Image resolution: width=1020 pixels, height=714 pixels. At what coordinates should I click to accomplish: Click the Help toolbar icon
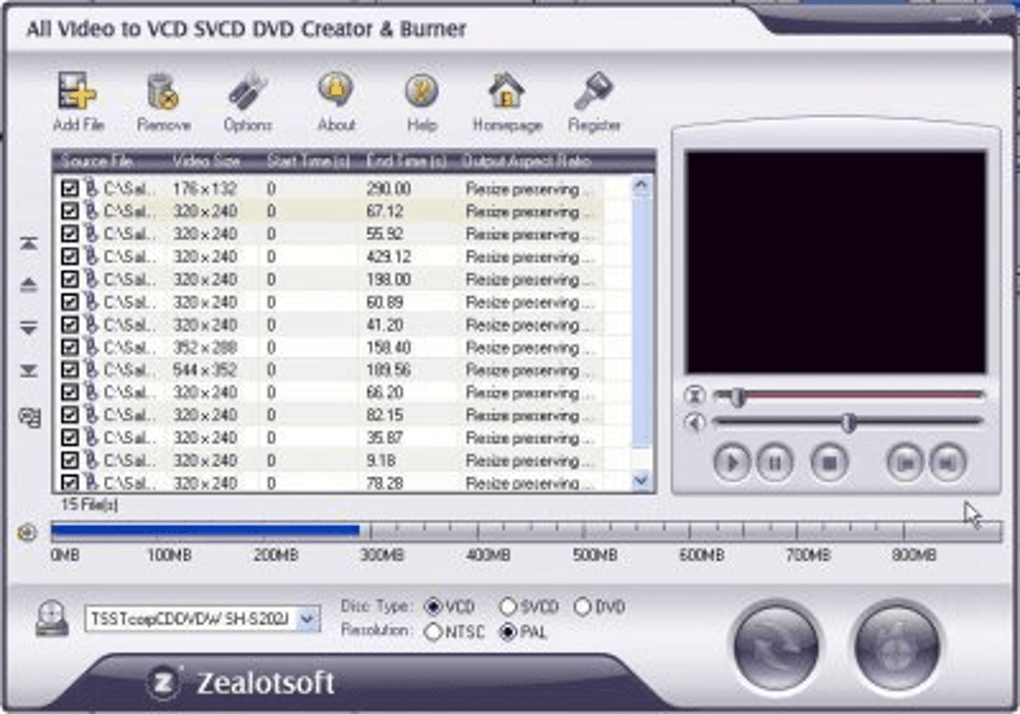point(422,90)
